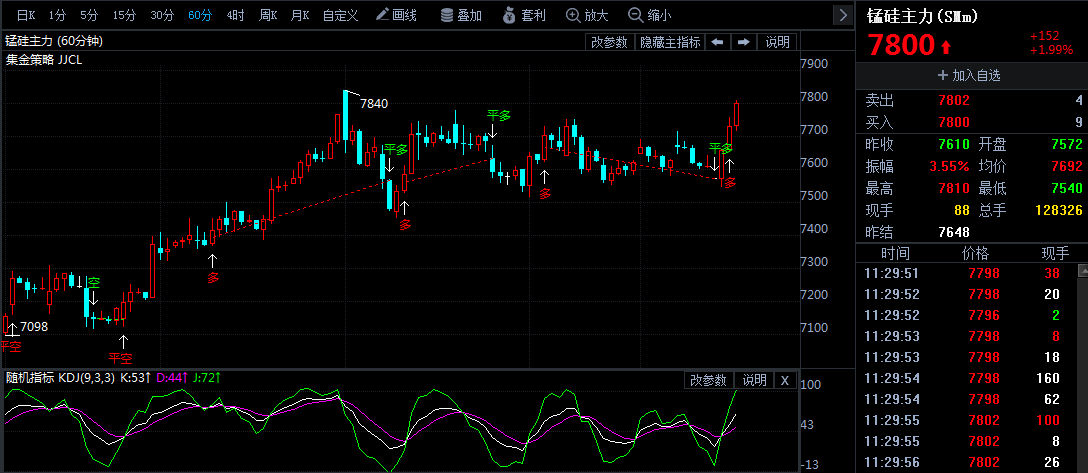Viewport: 1088px width, 473px height.
Task: Click 隐藏主指标 button
Action: [670, 42]
